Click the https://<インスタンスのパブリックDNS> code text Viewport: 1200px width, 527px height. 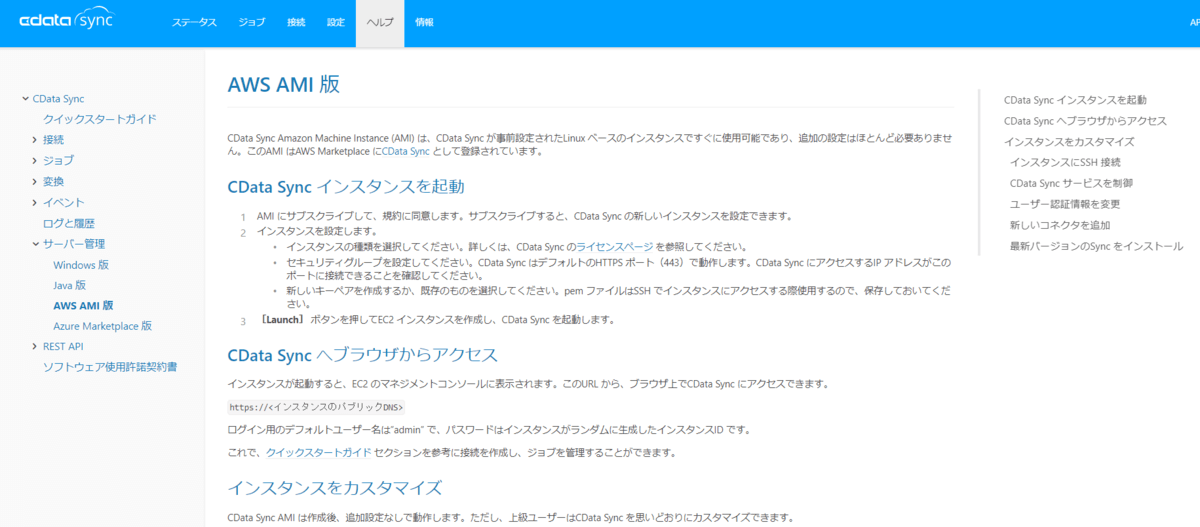(316, 407)
